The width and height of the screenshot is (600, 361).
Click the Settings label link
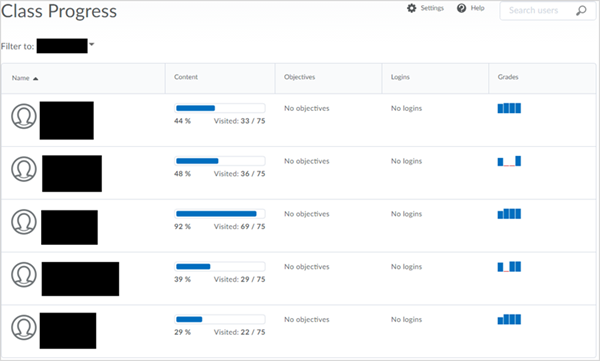tap(432, 8)
